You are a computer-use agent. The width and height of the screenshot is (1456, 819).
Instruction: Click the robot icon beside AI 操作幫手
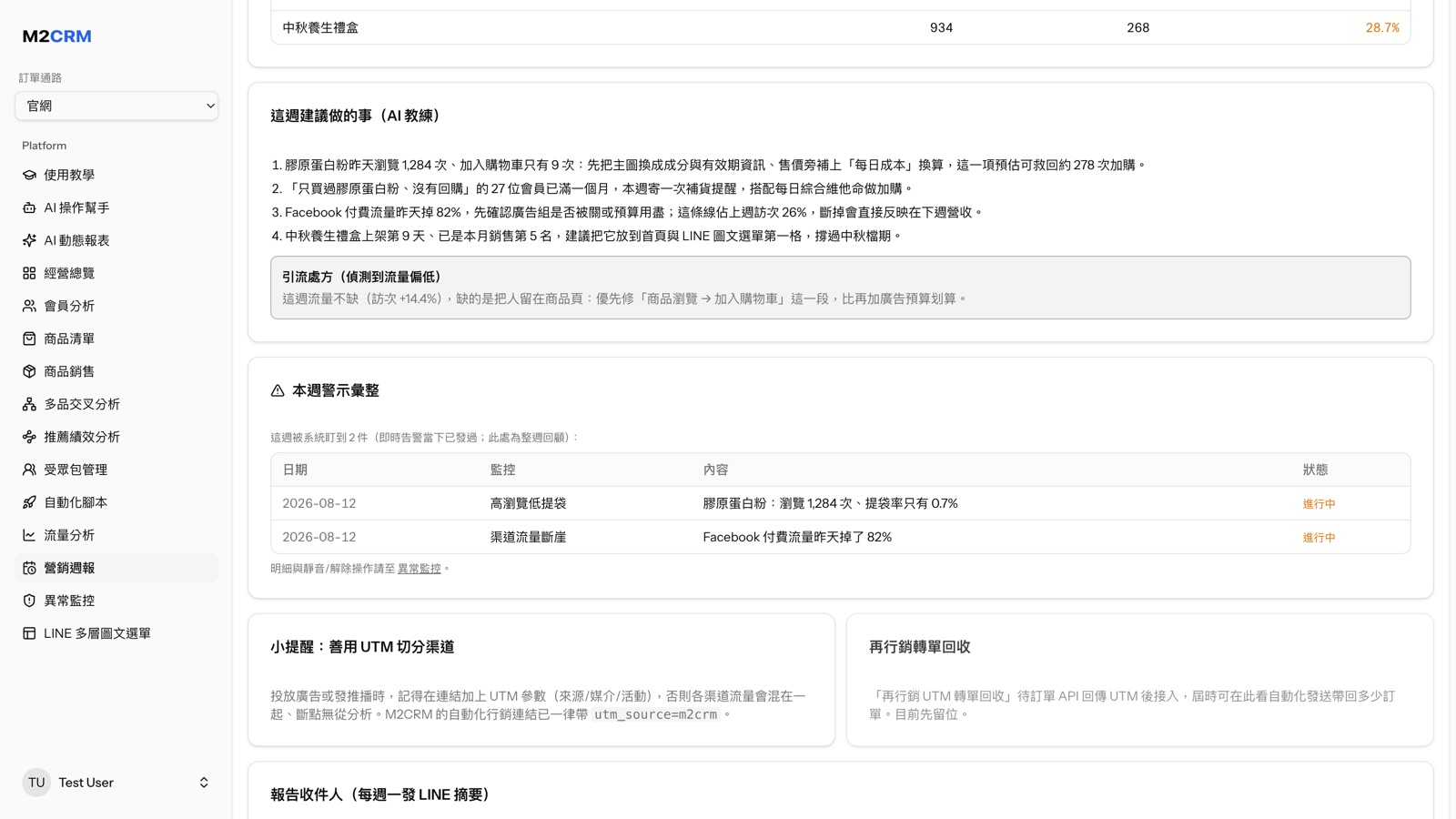point(29,207)
